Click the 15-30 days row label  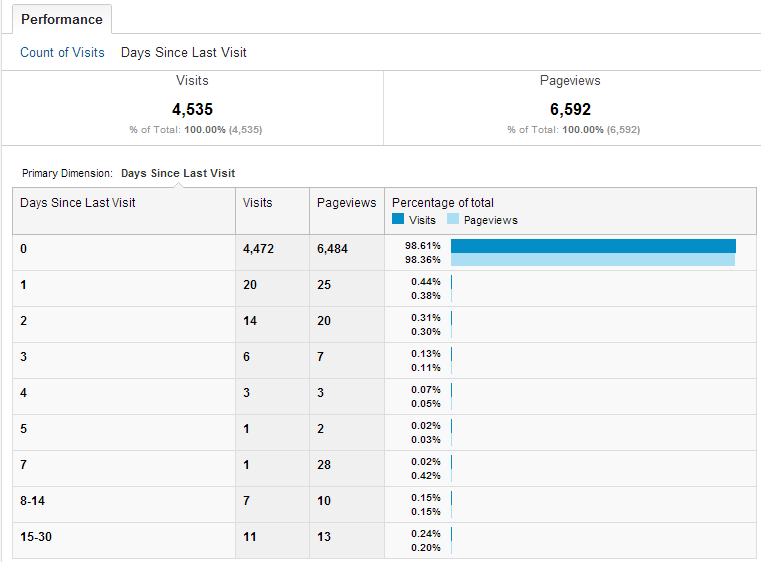(x=37, y=537)
